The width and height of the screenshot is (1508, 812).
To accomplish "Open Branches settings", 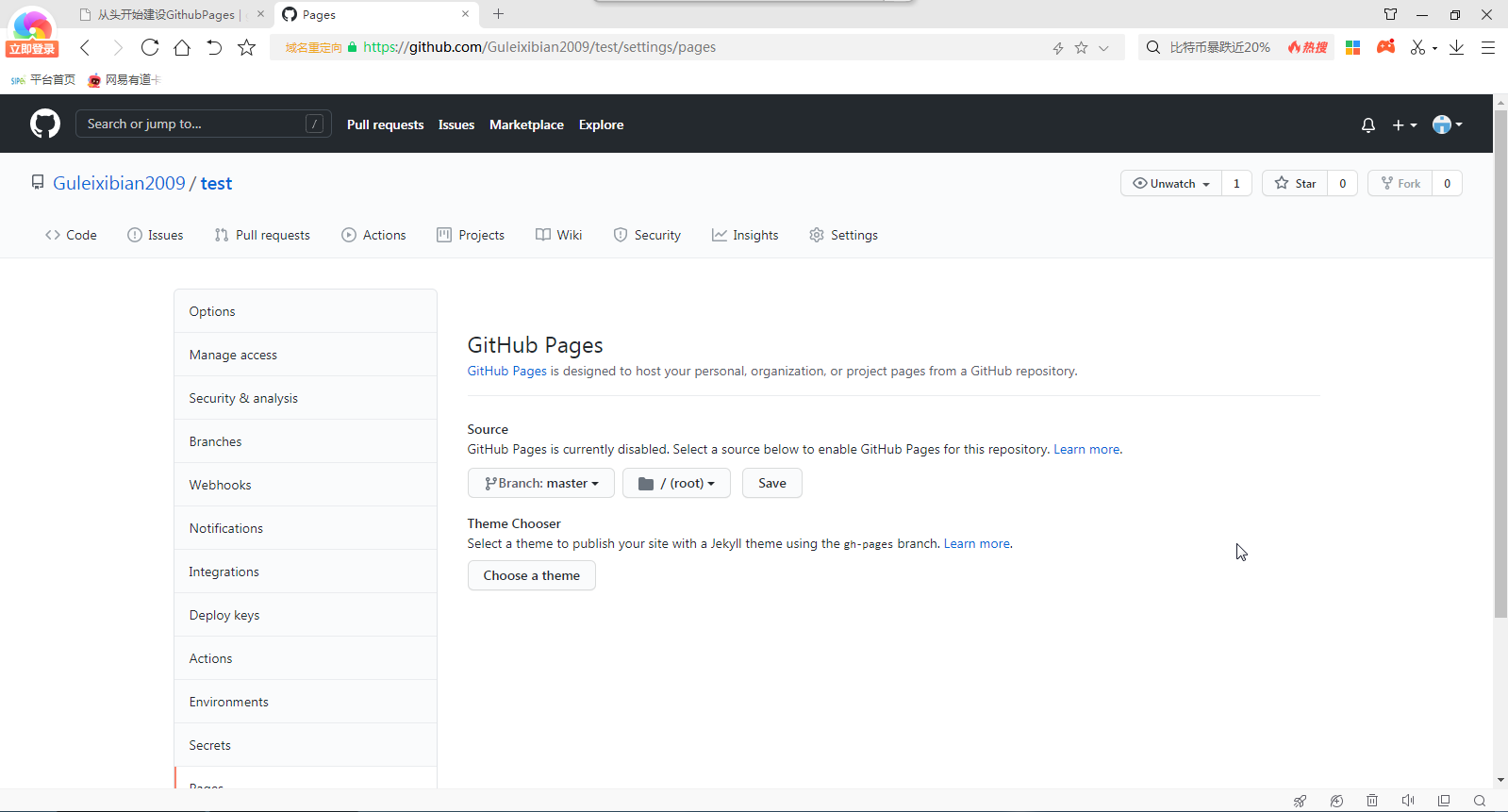I will pos(306,441).
